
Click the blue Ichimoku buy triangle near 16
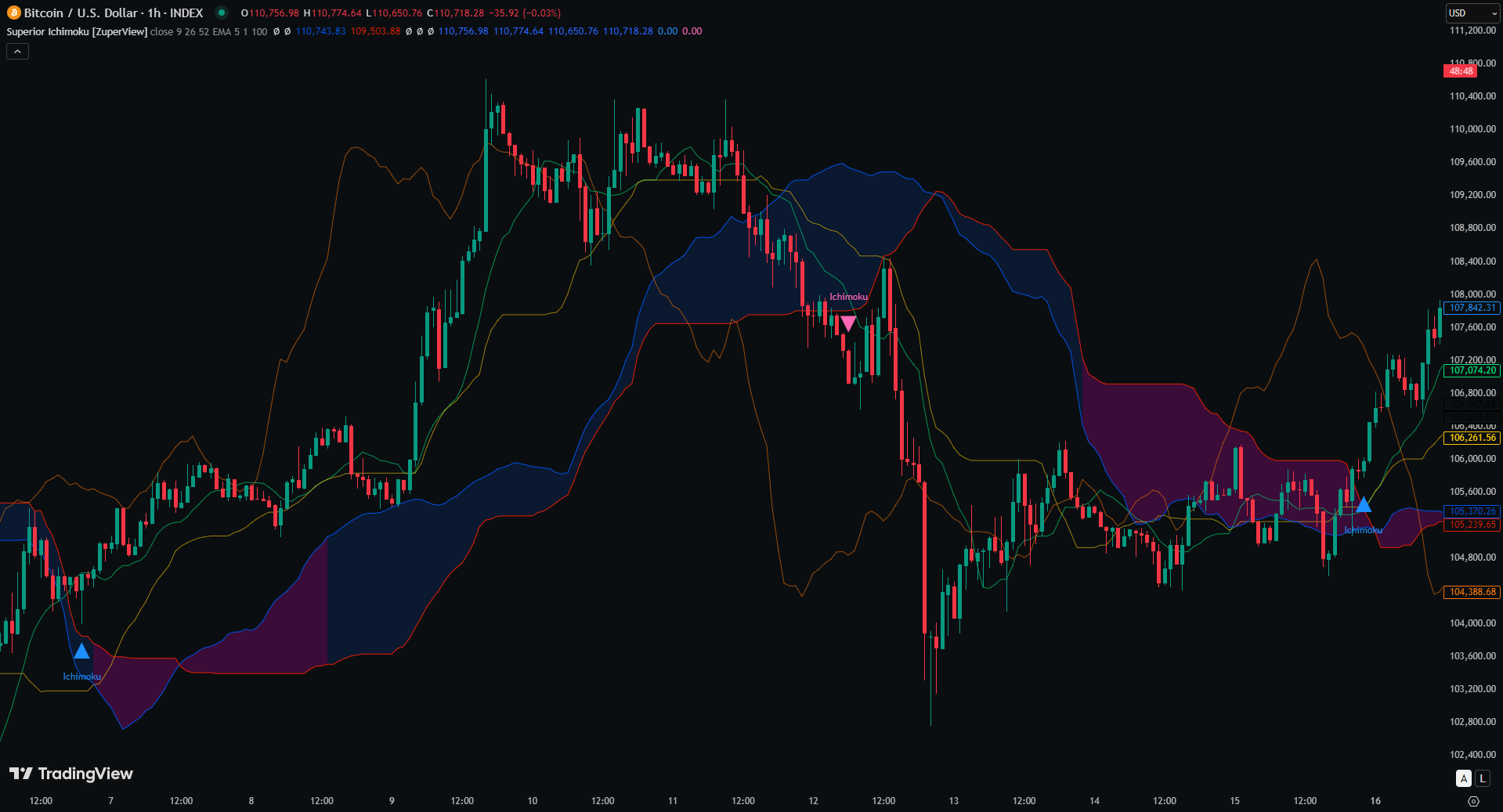pos(1364,505)
